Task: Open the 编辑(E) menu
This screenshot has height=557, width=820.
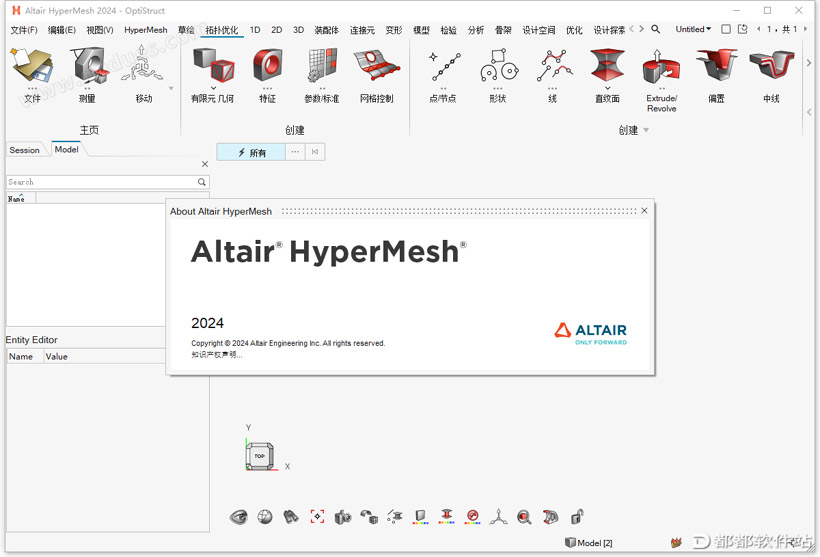Action: 62,30
